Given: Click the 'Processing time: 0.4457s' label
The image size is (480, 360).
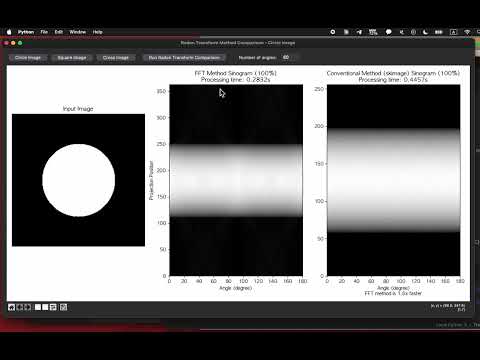Looking at the screenshot, I should 393,80.
